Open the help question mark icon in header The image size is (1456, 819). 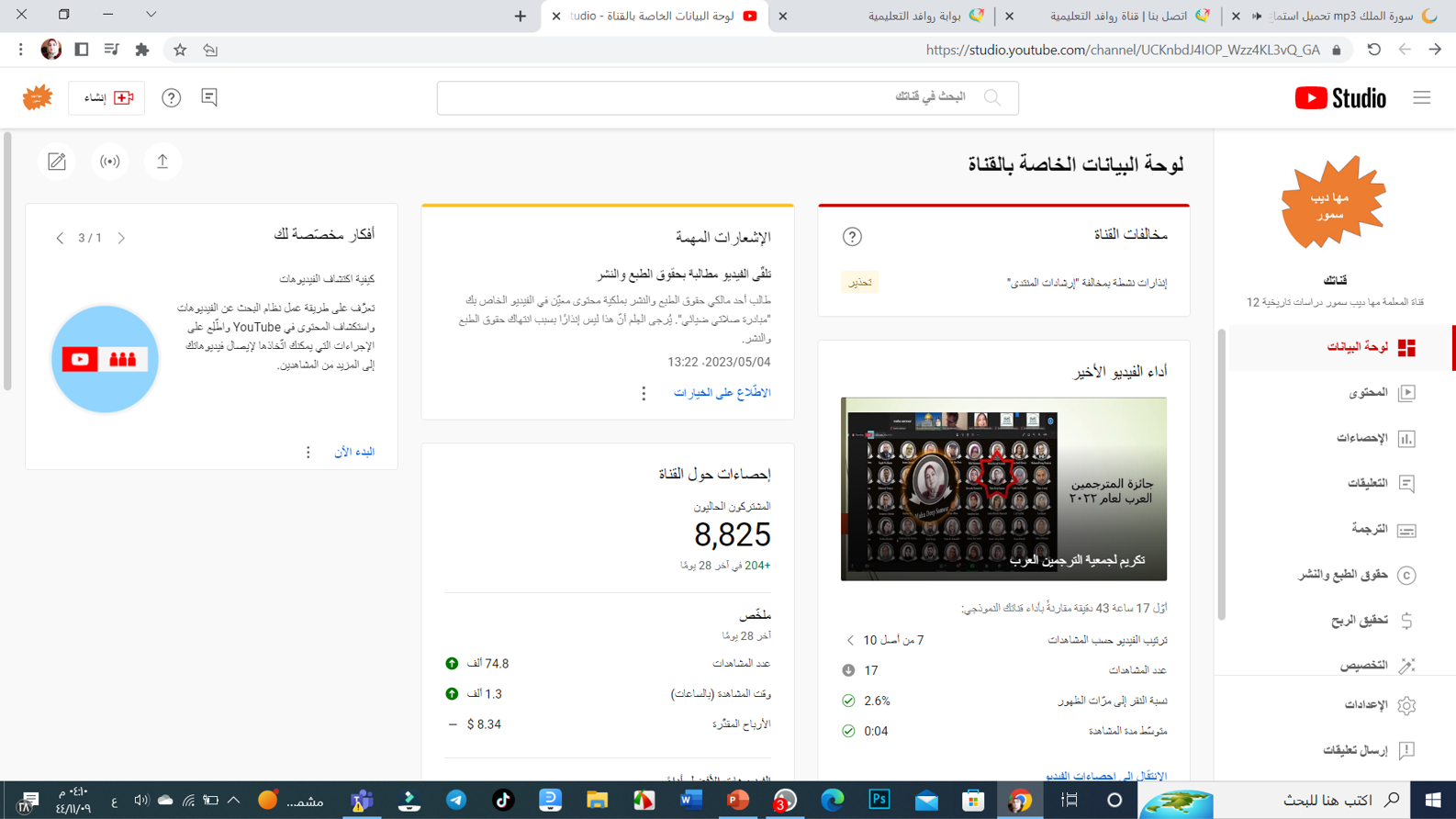tap(172, 97)
